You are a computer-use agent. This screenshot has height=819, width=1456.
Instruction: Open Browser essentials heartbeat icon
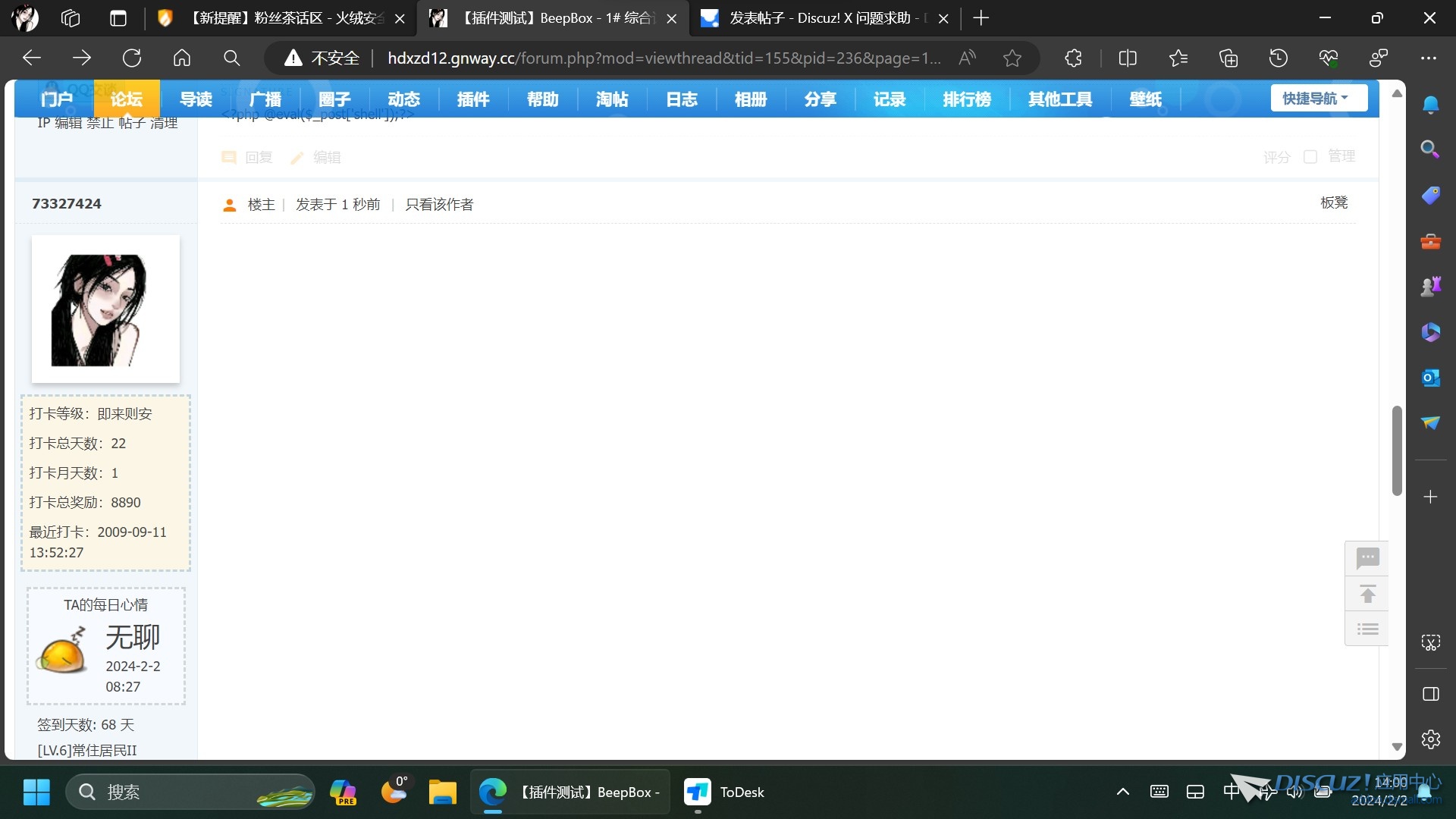pyautogui.click(x=1329, y=58)
